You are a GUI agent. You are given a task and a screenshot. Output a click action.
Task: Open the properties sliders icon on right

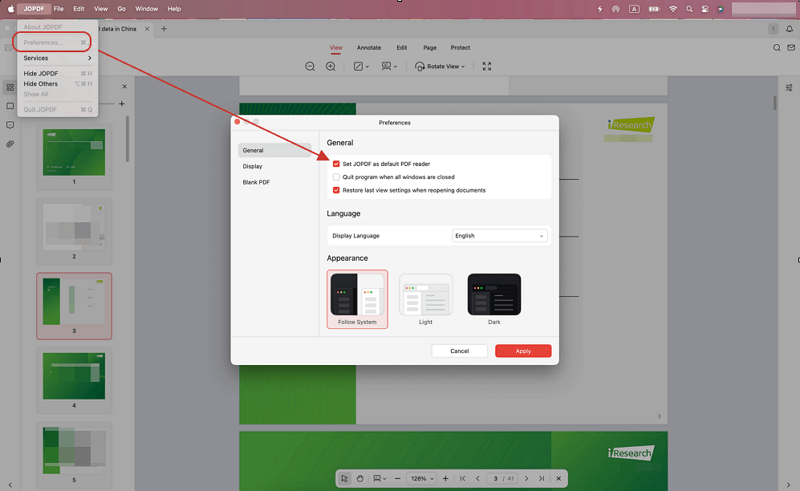point(789,88)
